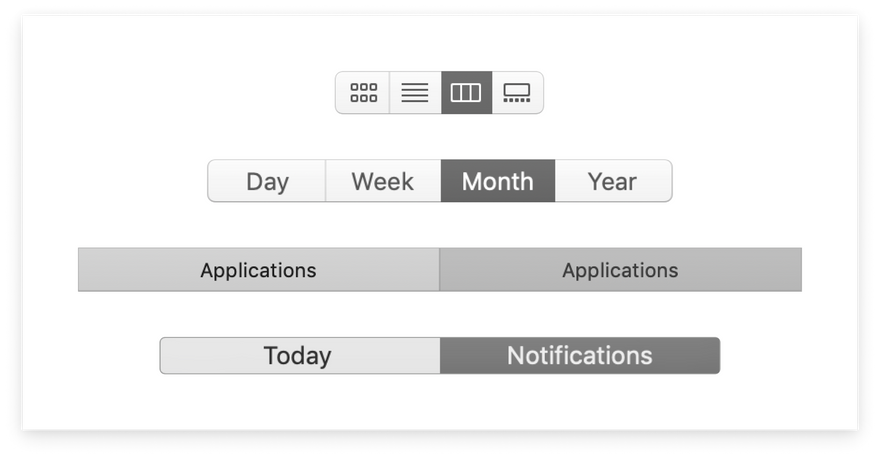
Task: Select the highlighted column view icon
Action: click(466, 93)
